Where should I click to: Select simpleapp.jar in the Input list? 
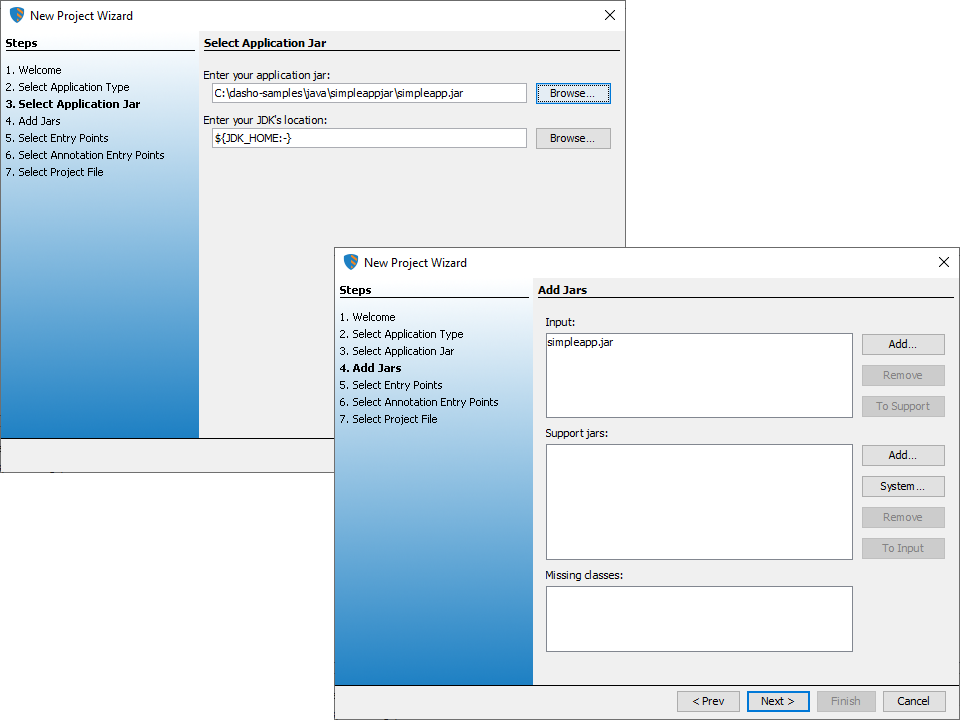pyautogui.click(x=580, y=342)
